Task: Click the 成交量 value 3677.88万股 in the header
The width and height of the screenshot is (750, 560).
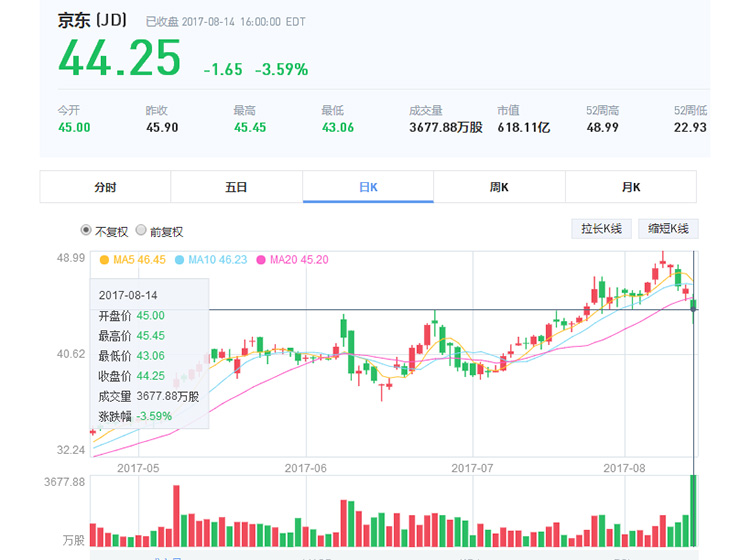Action: coord(446,128)
